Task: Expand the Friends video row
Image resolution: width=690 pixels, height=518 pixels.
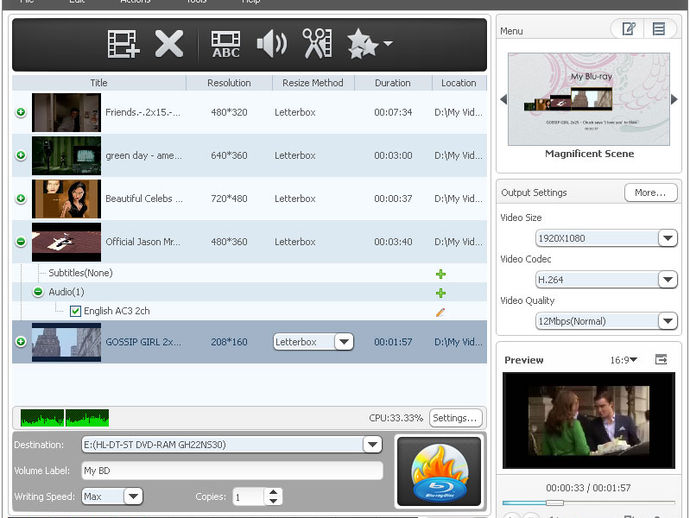Action: (21, 112)
